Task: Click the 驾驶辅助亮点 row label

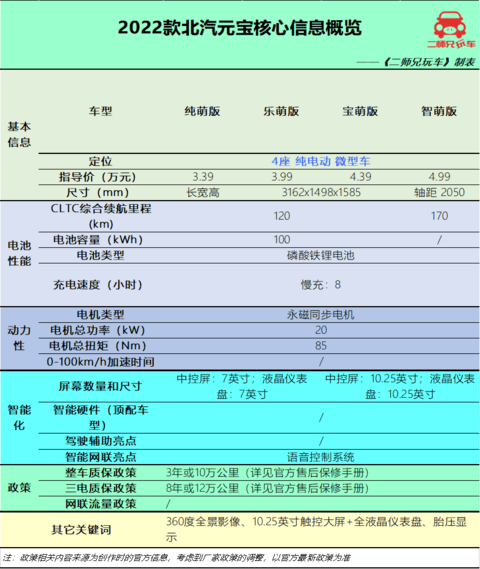Action: pyautogui.click(x=100, y=441)
